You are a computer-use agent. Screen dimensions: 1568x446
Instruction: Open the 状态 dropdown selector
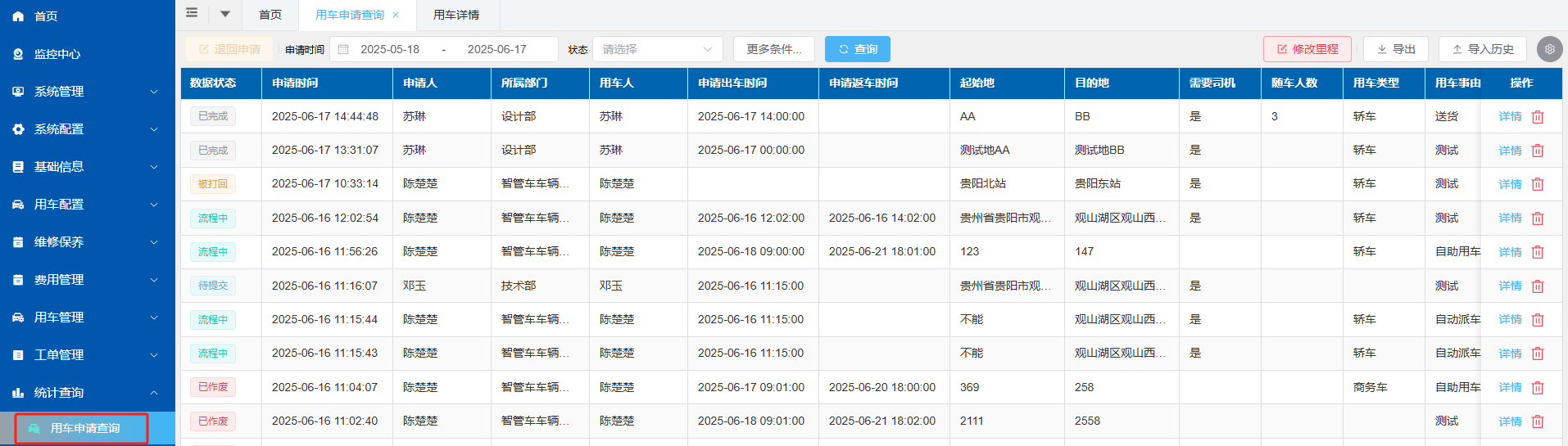coord(657,49)
